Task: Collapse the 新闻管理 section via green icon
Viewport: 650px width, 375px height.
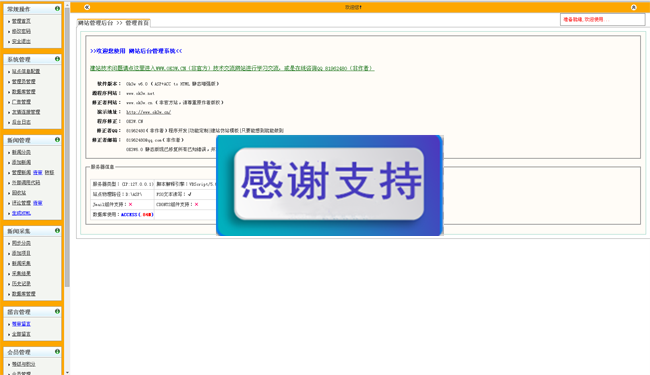Action: click(x=57, y=140)
